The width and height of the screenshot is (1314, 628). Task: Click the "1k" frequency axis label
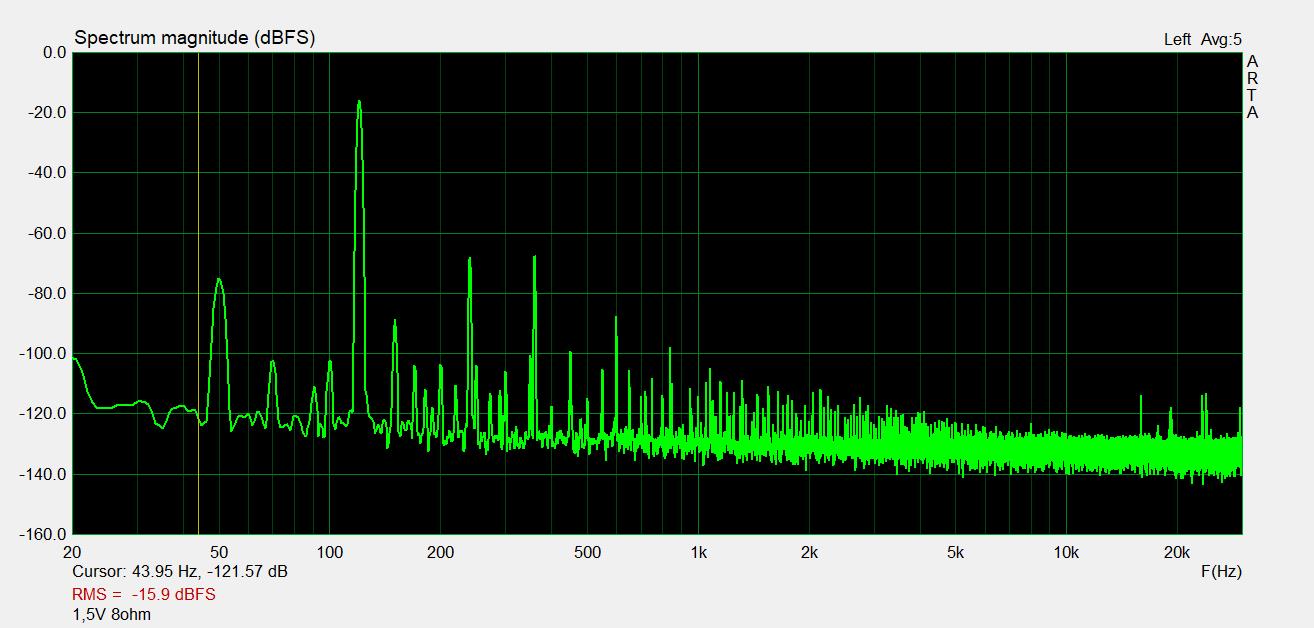698,552
